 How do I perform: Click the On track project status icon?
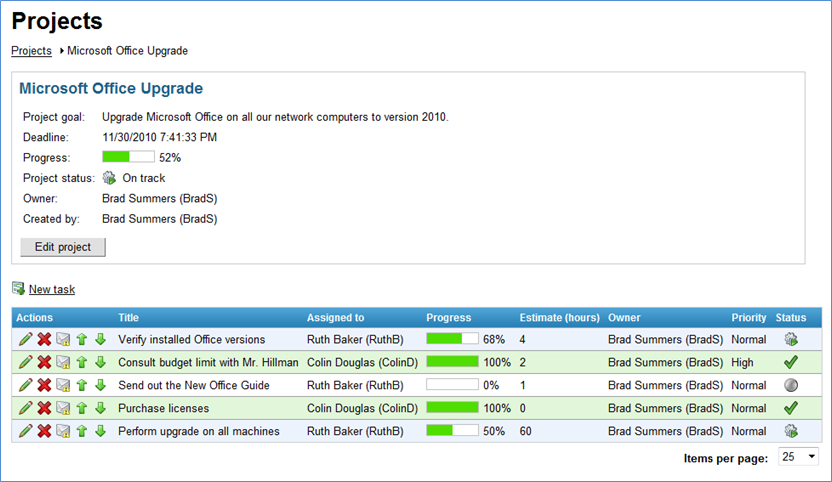pyautogui.click(x=109, y=178)
